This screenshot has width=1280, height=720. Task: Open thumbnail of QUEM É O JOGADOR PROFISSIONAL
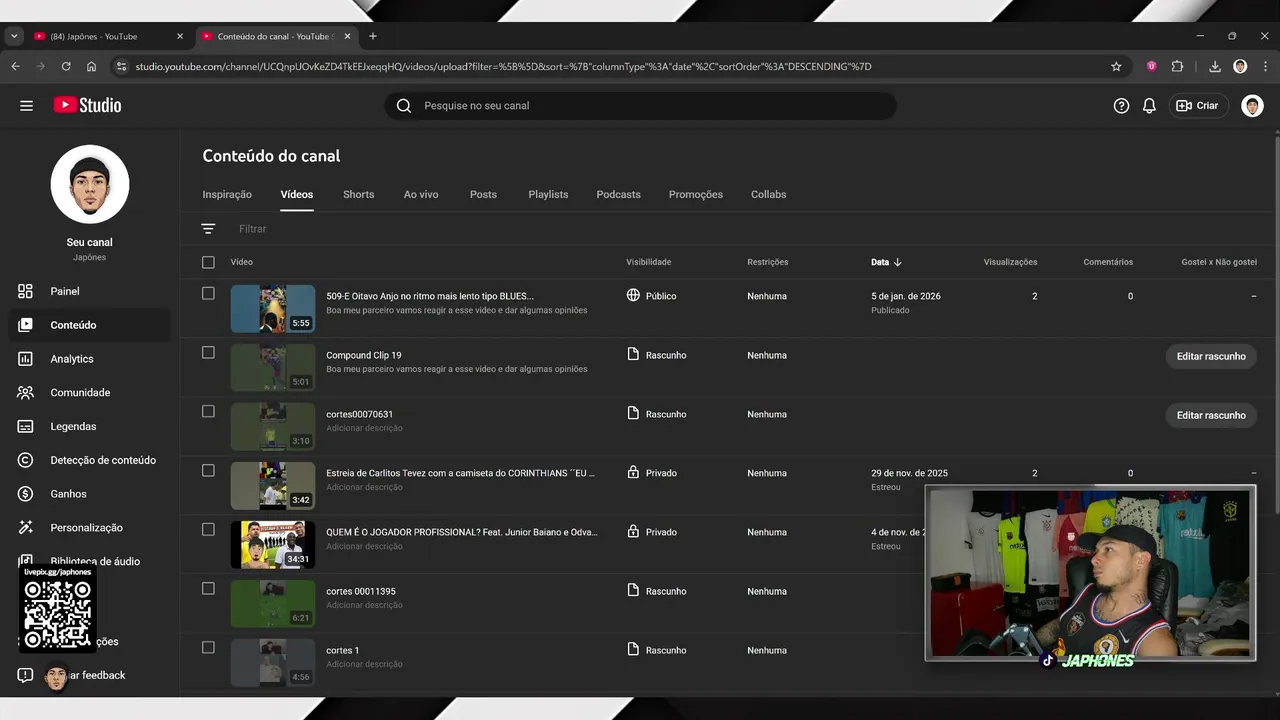273,545
